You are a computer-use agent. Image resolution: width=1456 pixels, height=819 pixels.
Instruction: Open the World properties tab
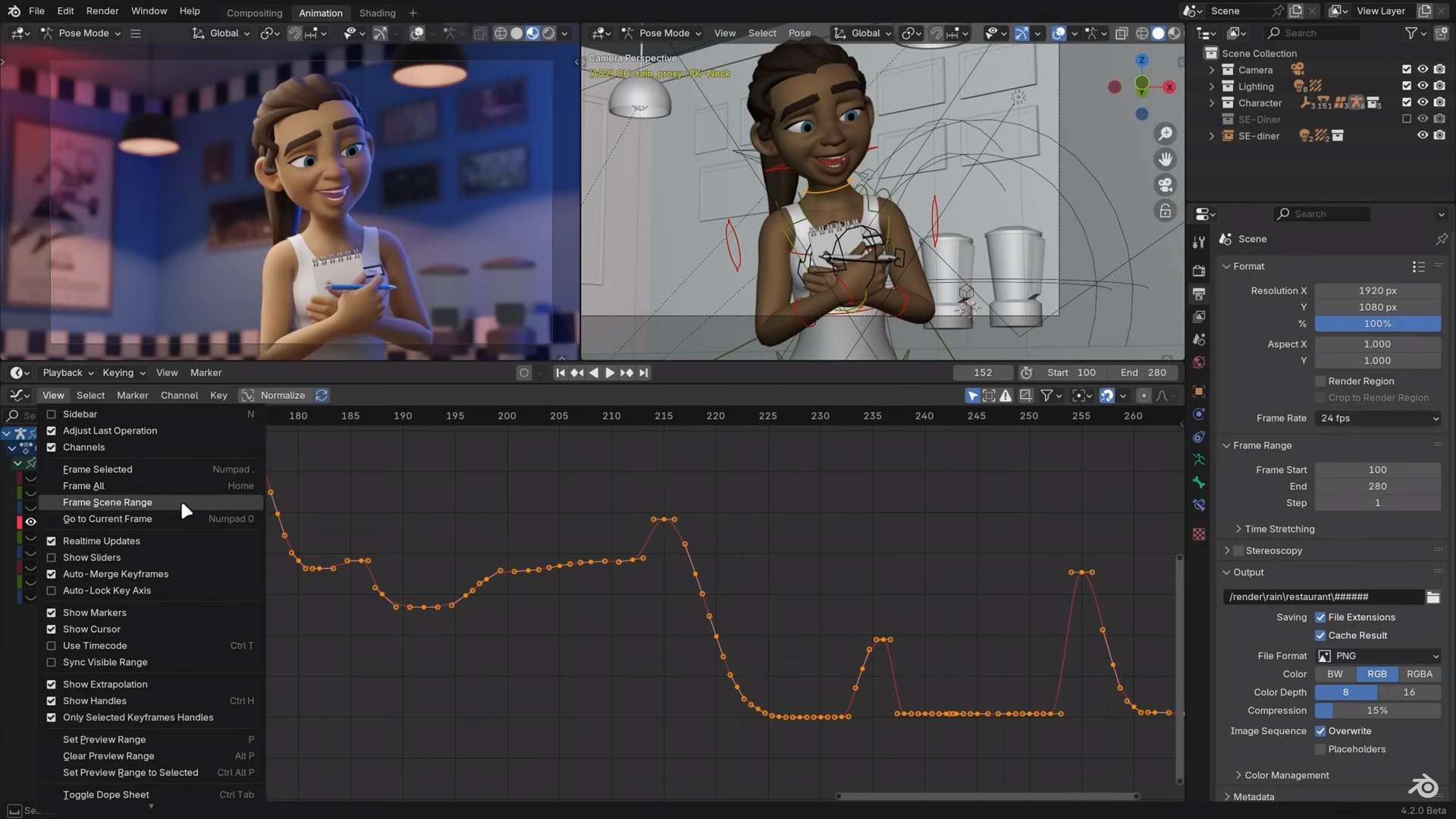[1198, 362]
